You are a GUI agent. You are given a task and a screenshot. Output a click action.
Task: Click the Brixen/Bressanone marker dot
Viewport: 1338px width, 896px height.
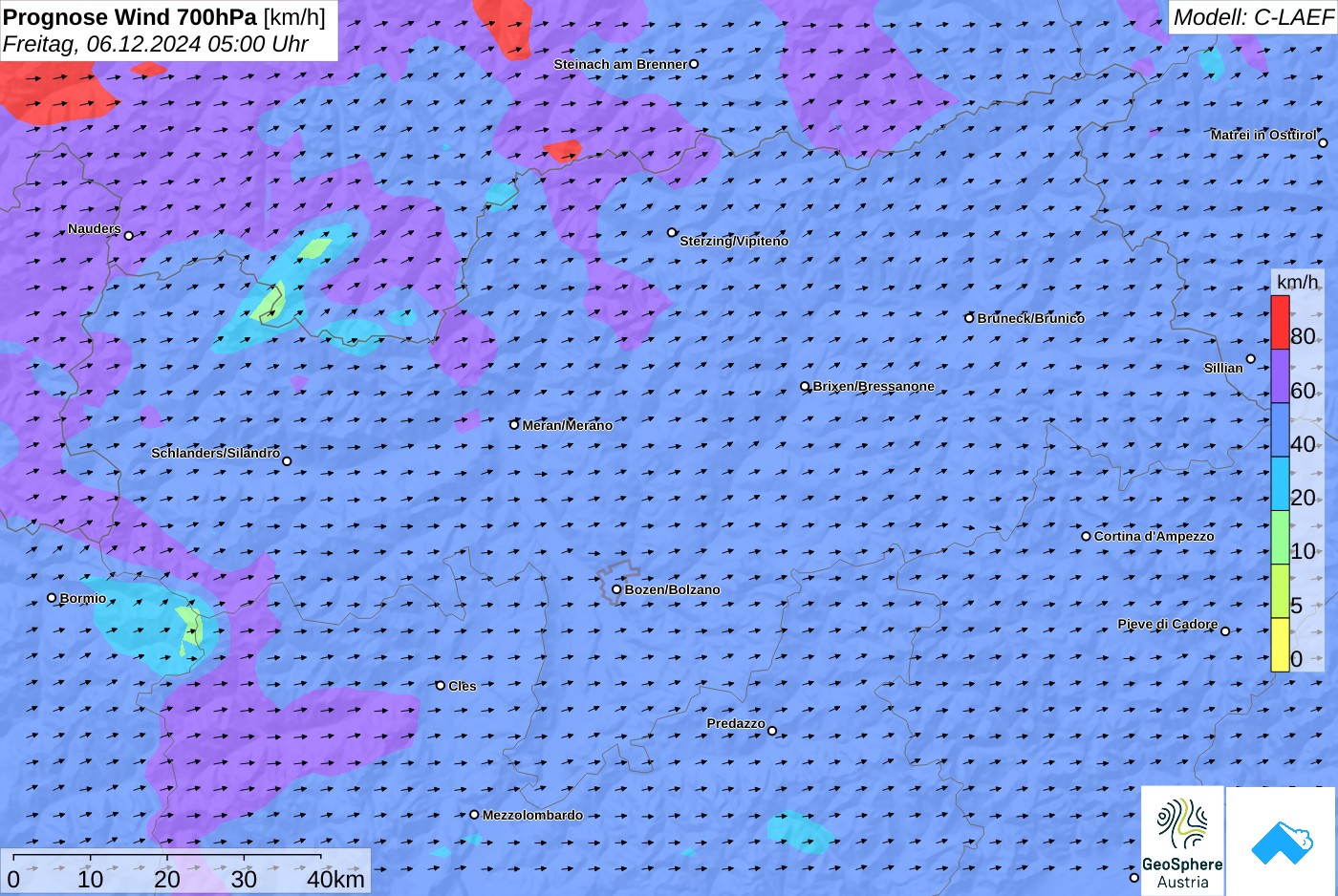click(805, 387)
